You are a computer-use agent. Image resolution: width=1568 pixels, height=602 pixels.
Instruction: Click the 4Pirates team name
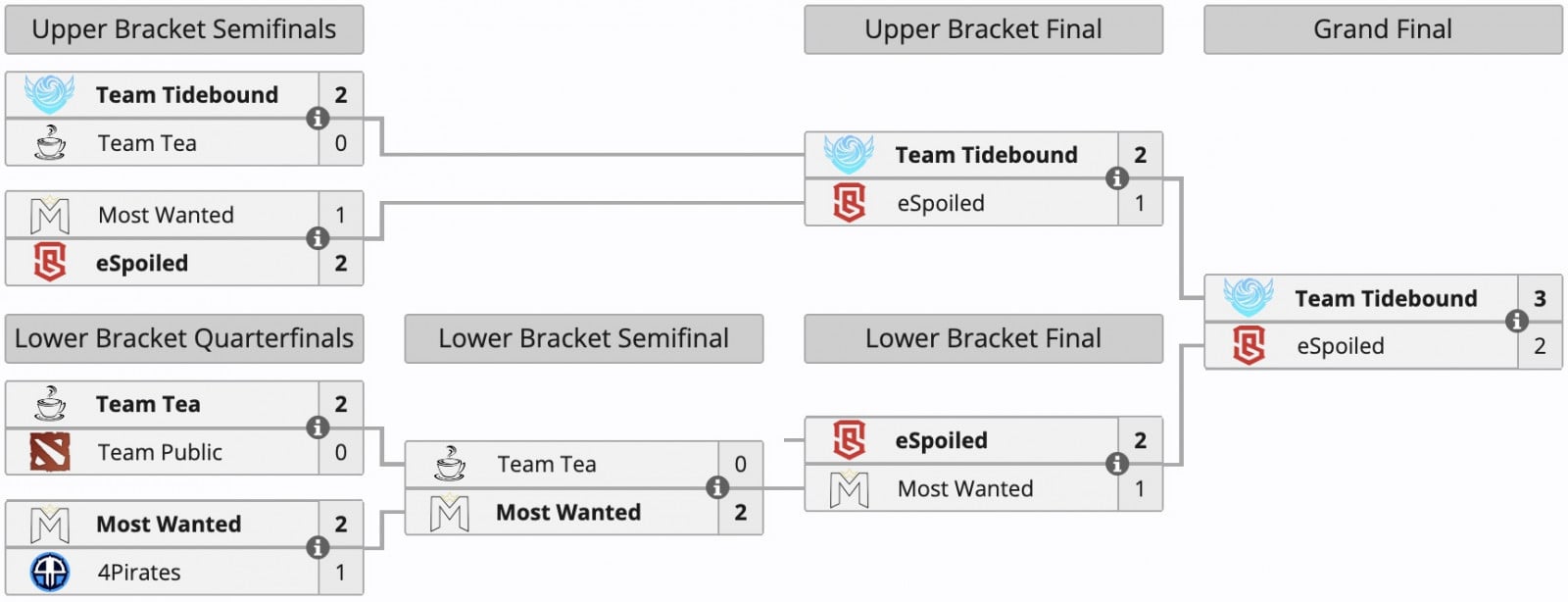point(139,572)
